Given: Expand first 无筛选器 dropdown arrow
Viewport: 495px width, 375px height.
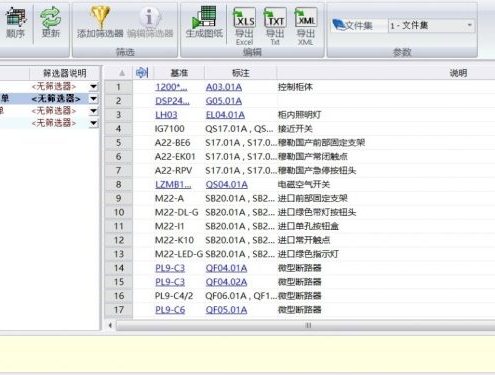Looking at the screenshot, I should pos(94,87).
